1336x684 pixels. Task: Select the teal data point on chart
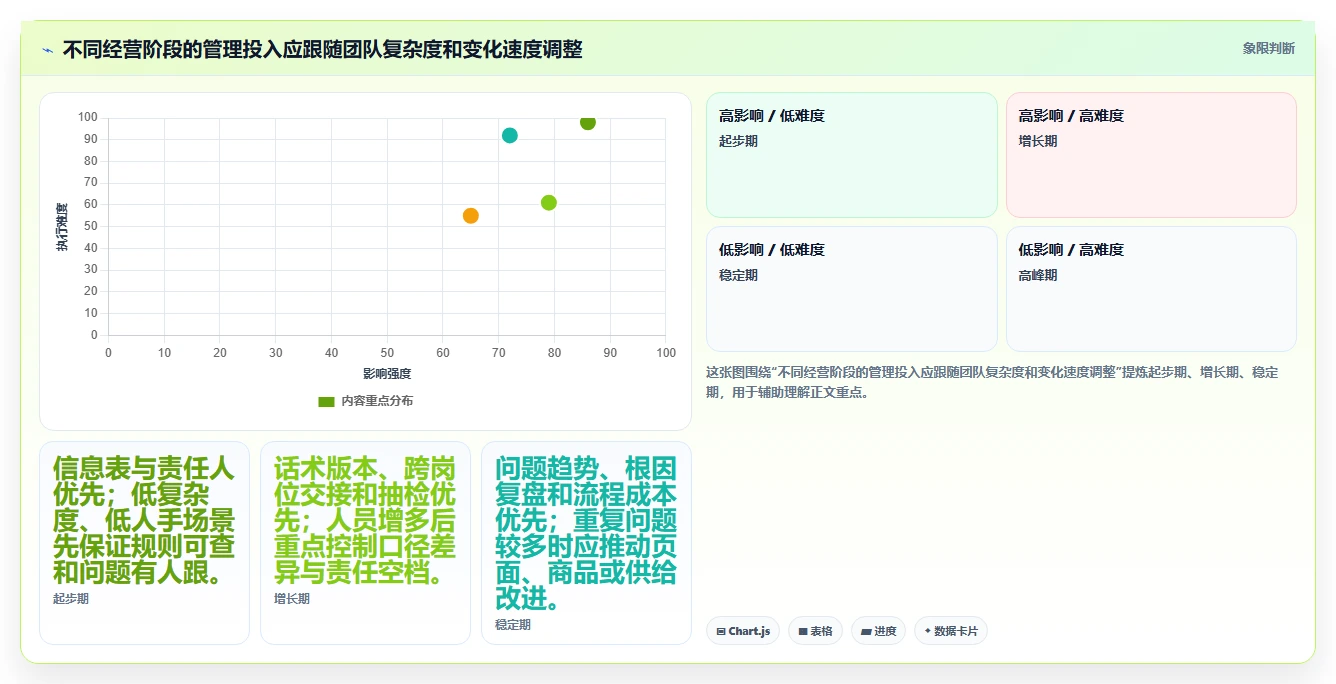click(510, 135)
